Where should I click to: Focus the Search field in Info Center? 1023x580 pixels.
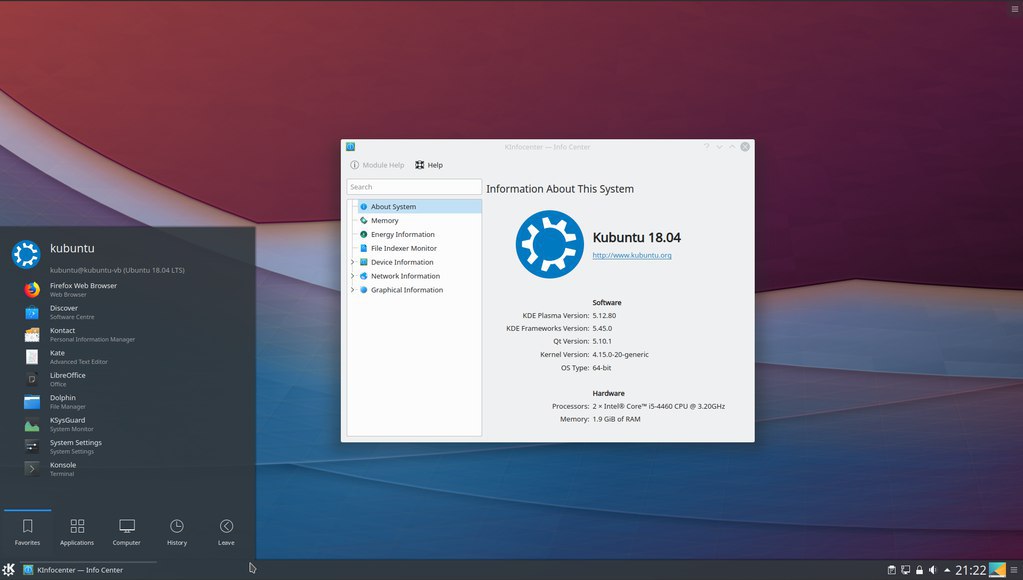tap(414, 187)
